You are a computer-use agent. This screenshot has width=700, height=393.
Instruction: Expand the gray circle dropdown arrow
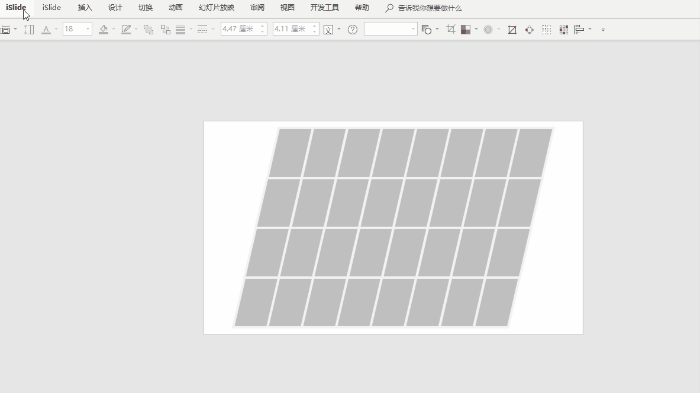coord(499,29)
